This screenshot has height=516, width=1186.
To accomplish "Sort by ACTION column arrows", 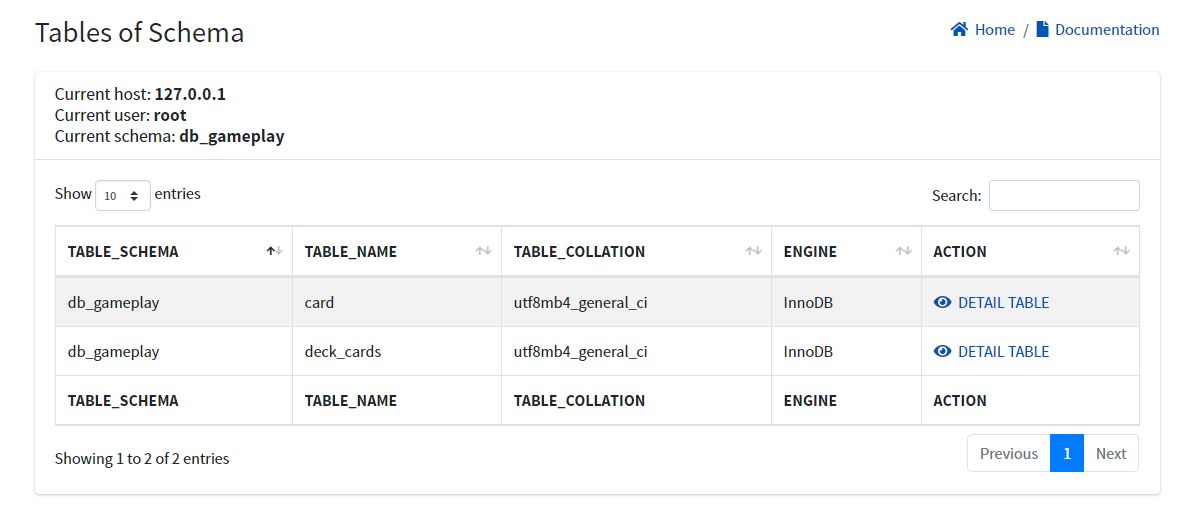I will [x=1122, y=251].
